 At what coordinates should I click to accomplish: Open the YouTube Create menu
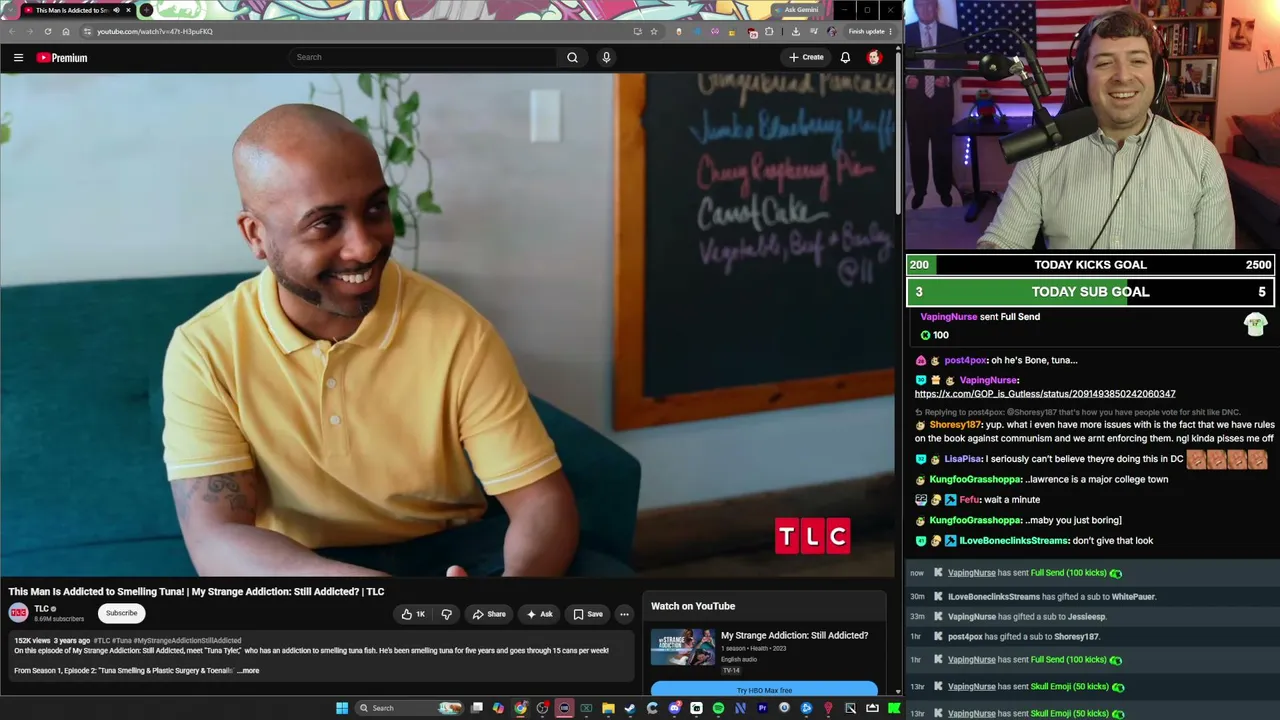click(806, 58)
